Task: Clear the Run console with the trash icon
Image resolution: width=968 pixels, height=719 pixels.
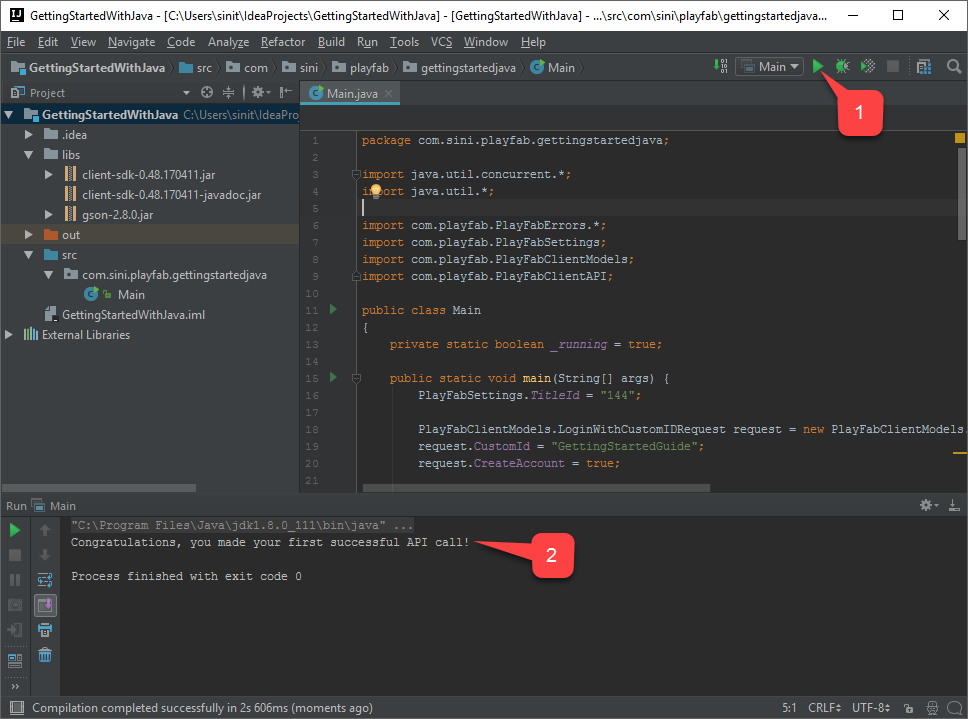Action: pyautogui.click(x=43, y=655)
